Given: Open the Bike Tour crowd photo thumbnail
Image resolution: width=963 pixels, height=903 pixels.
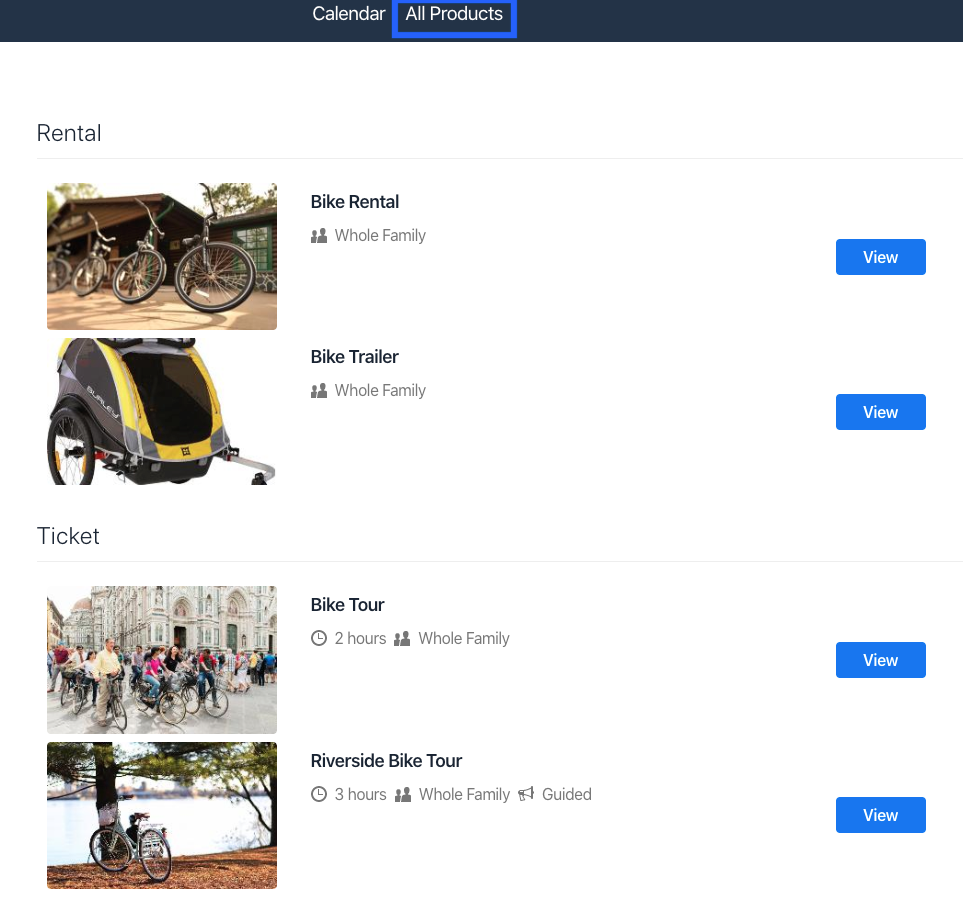Looking at the screenshot, I should point(162,660).
